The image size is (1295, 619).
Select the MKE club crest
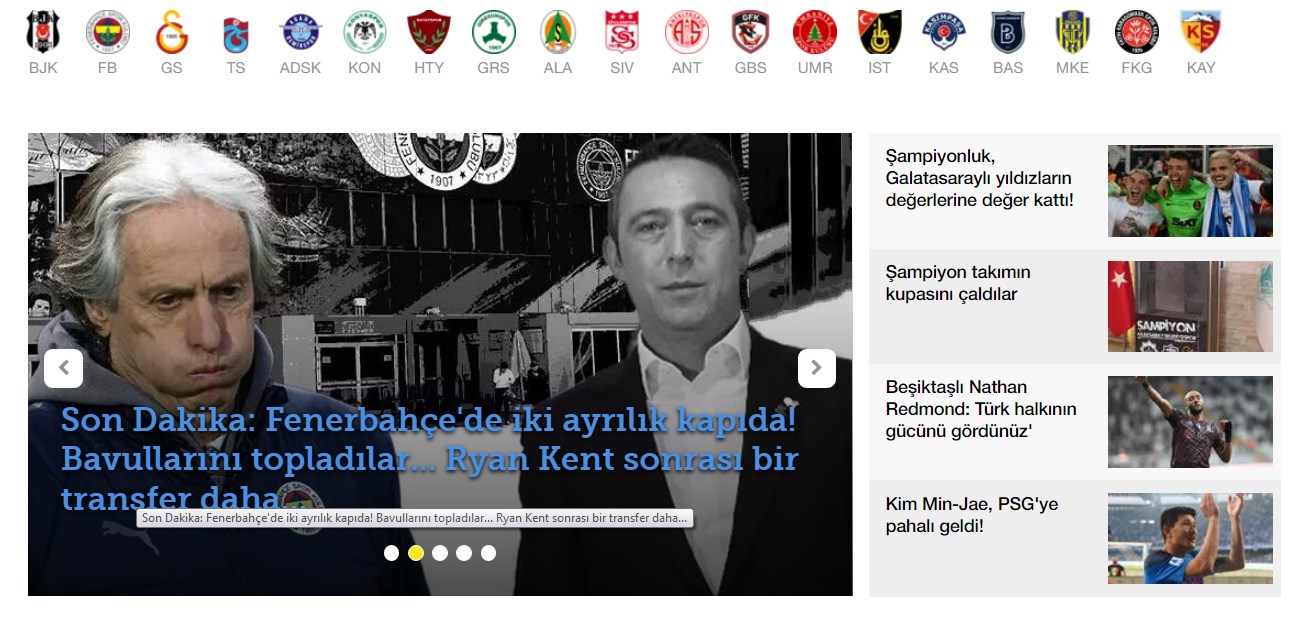[x=1072, y=32]
